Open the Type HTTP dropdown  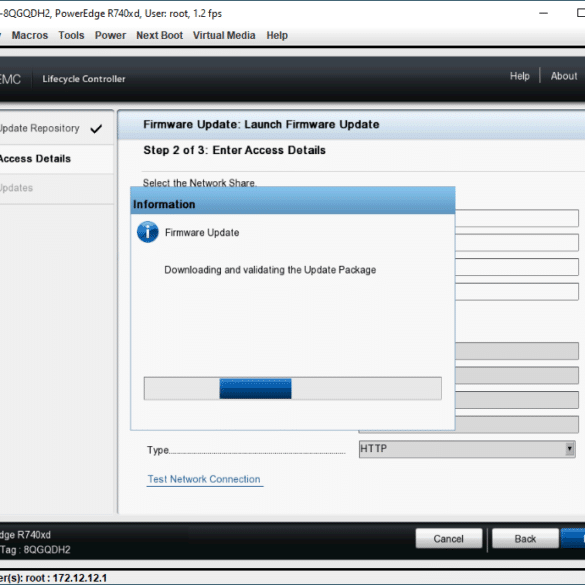pos(467,449)
